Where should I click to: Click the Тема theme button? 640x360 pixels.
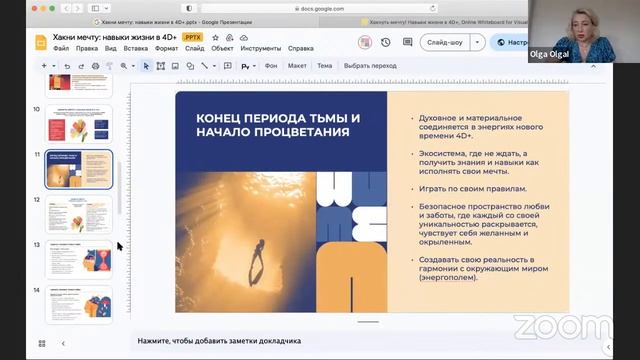pyautogui.click(x=325, y=66)
